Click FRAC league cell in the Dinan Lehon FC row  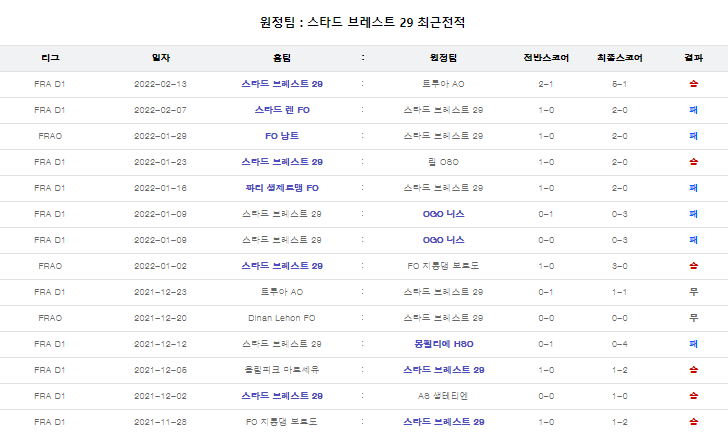click(x=50, y=318)
